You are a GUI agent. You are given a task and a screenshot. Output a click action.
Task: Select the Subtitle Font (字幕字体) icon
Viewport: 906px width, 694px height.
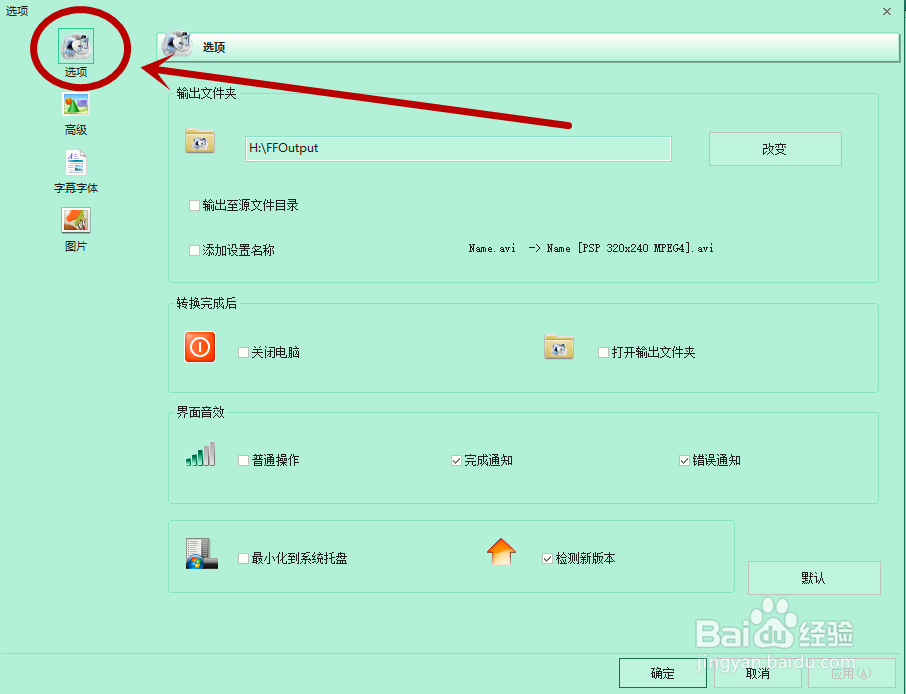click(75, 164)
